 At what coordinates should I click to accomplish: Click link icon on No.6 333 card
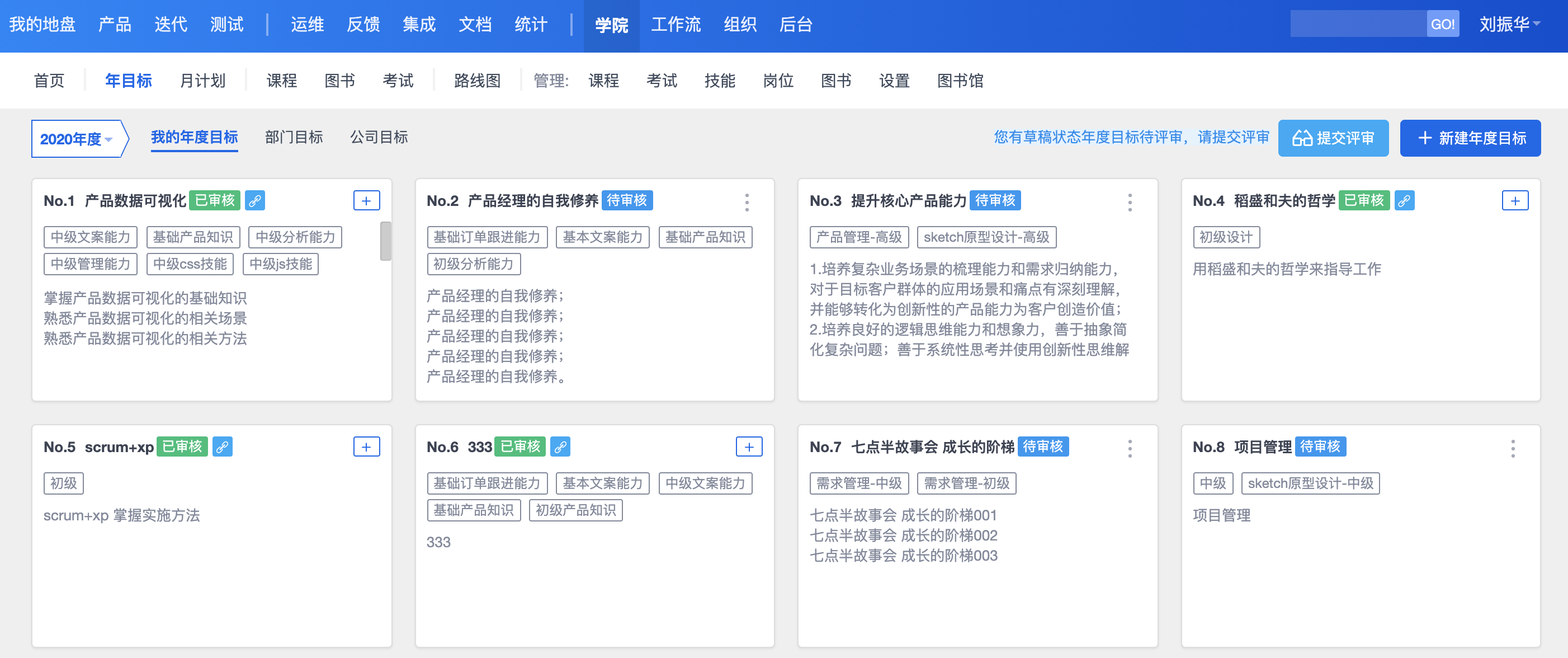pos(560,446)
